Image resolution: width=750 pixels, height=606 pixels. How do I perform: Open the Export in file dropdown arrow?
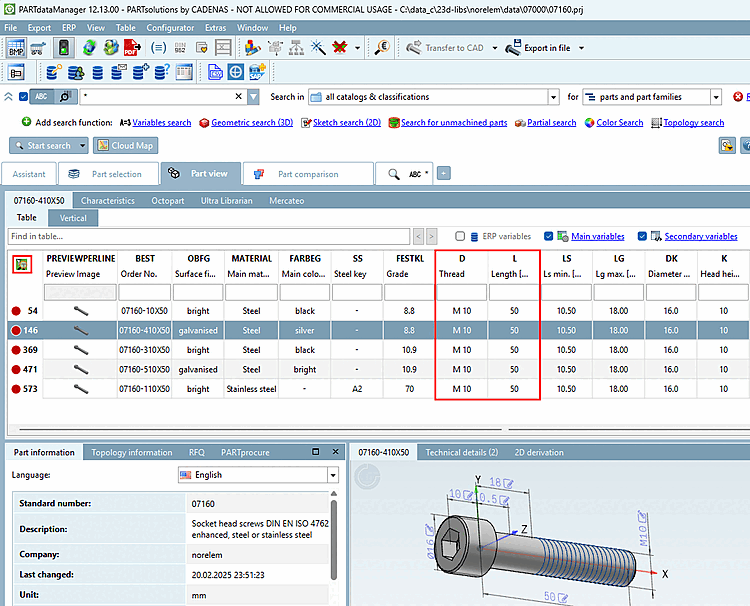(581, 48)
